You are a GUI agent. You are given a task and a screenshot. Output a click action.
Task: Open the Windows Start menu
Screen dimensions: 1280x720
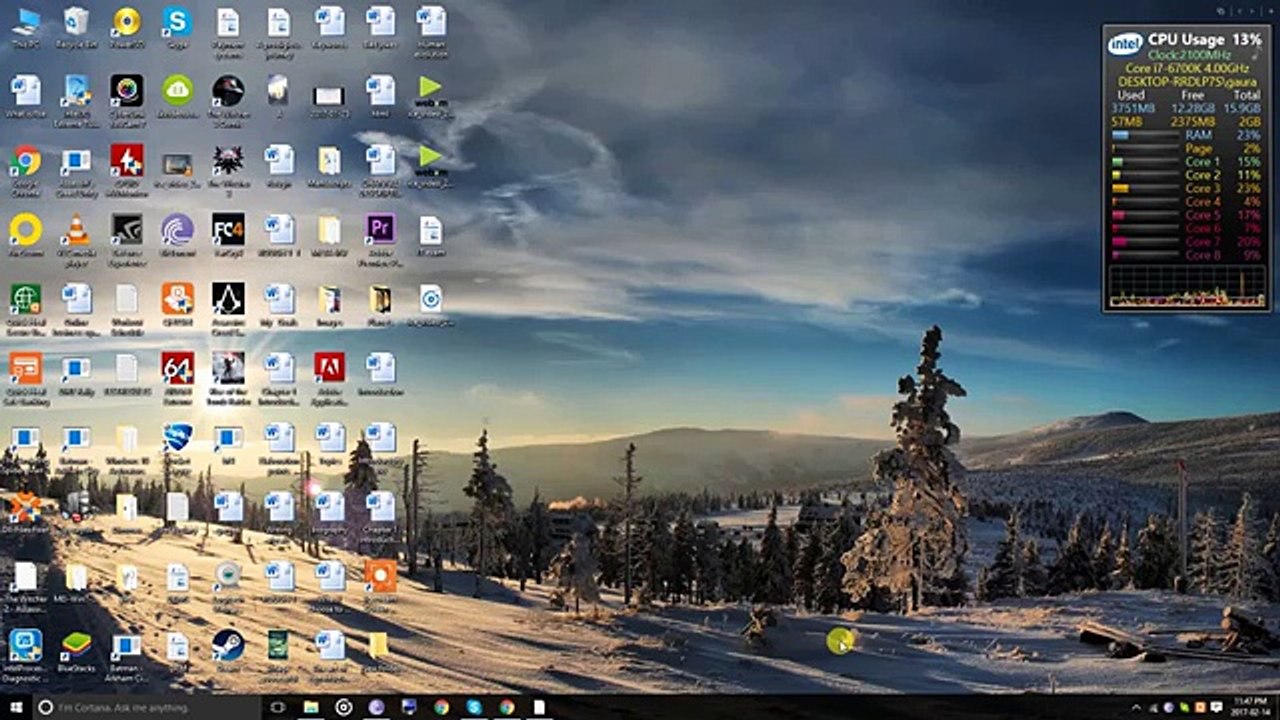coord(16,707)
